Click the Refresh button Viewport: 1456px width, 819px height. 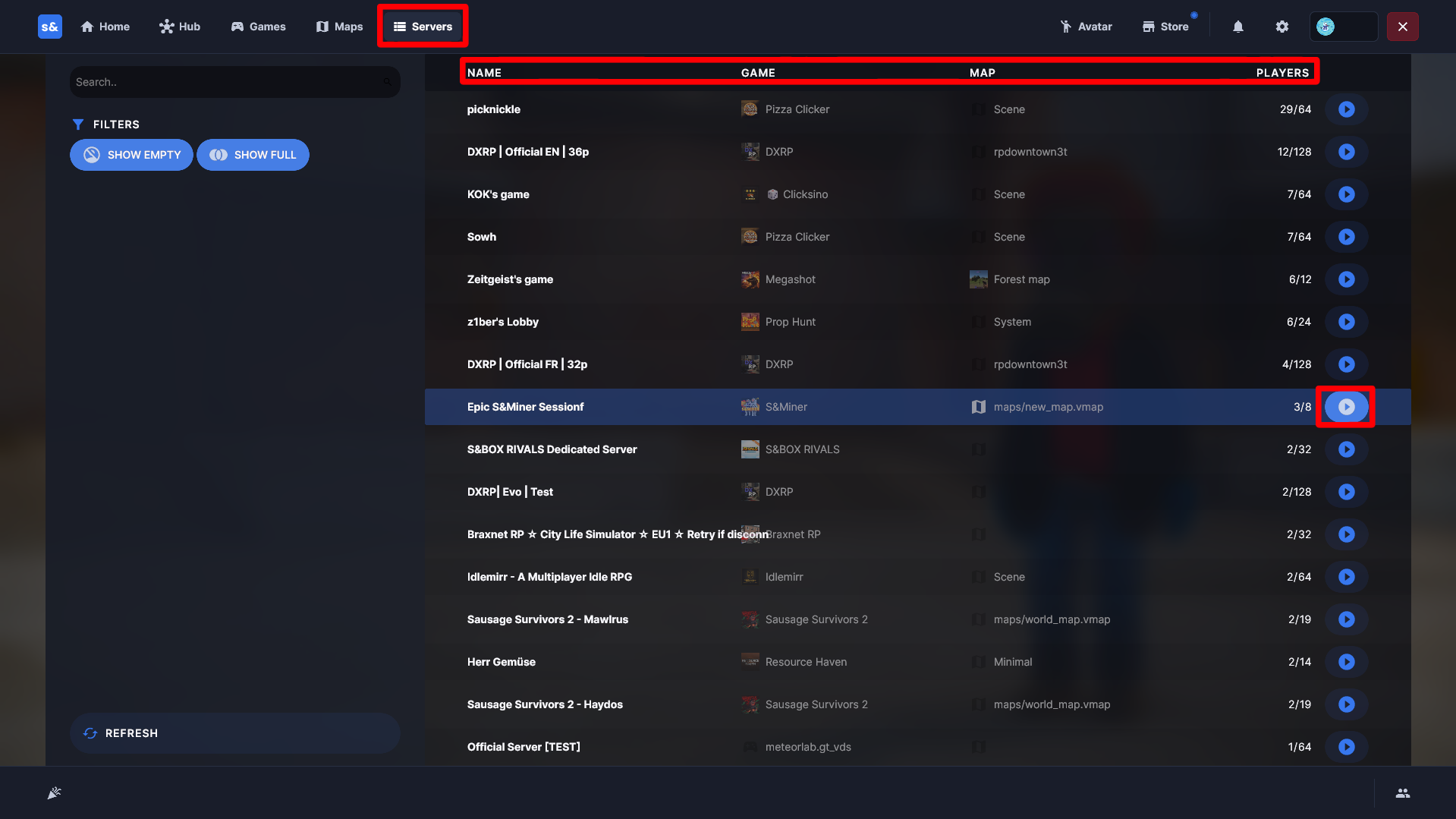tap(235, 733)
